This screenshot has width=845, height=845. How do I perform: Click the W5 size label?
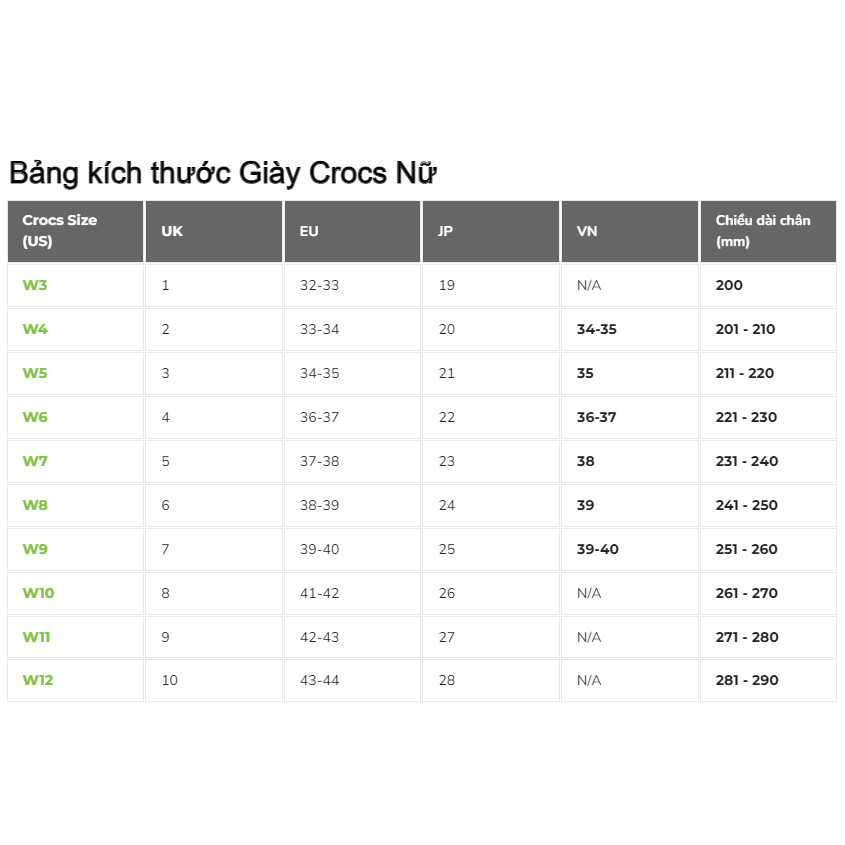coord(35,373)
